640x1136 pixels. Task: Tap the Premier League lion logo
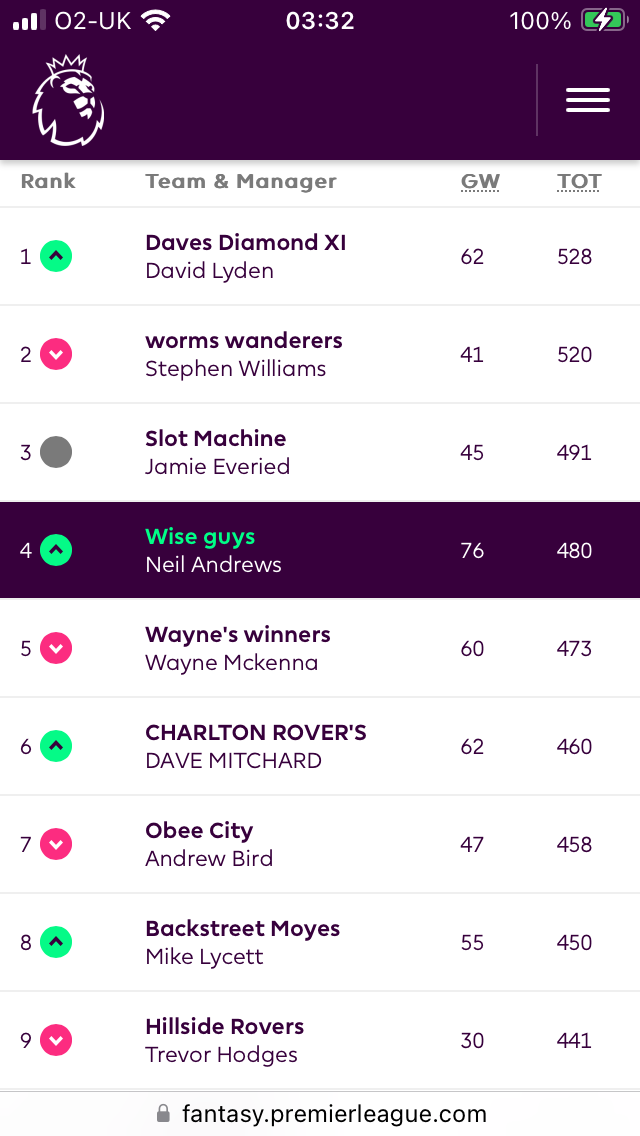pyautogui.click(x=69, y=99)
